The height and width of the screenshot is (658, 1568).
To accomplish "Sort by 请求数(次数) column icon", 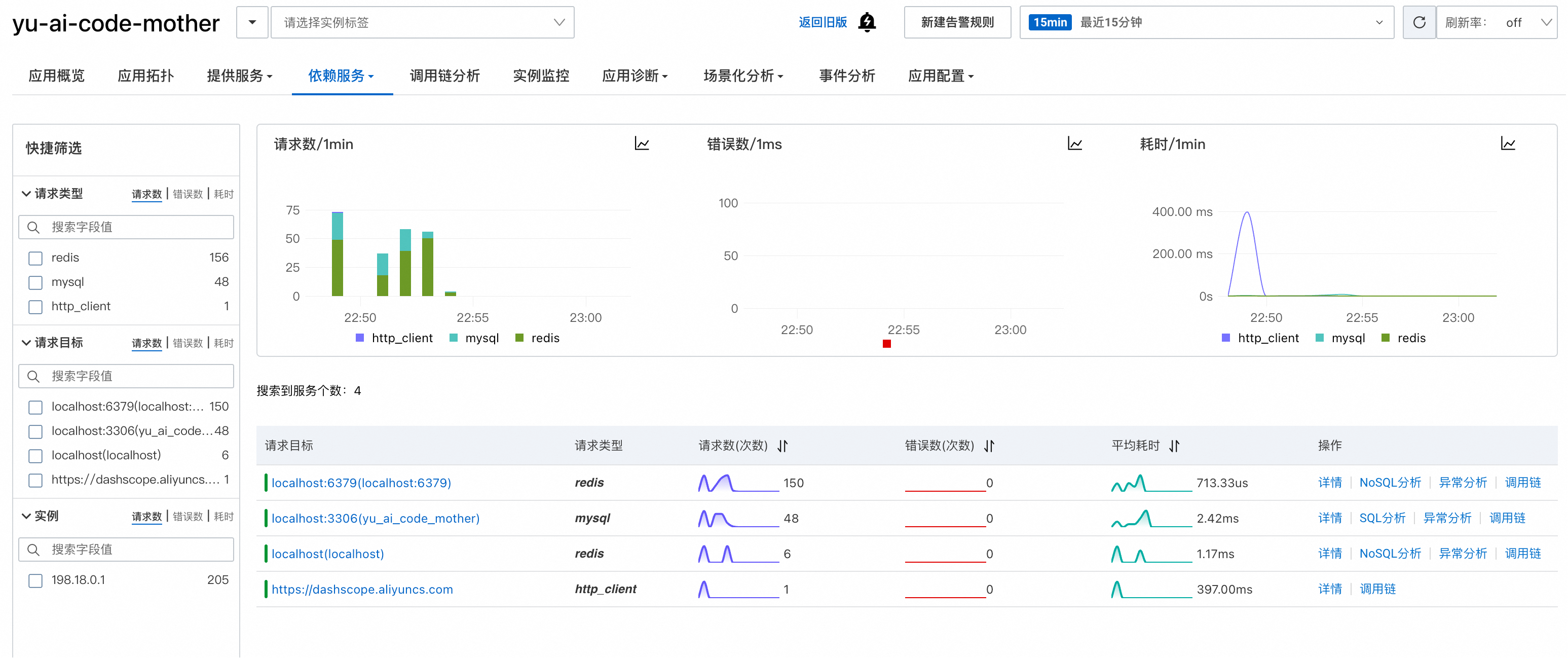I will [x=782, y=446].
